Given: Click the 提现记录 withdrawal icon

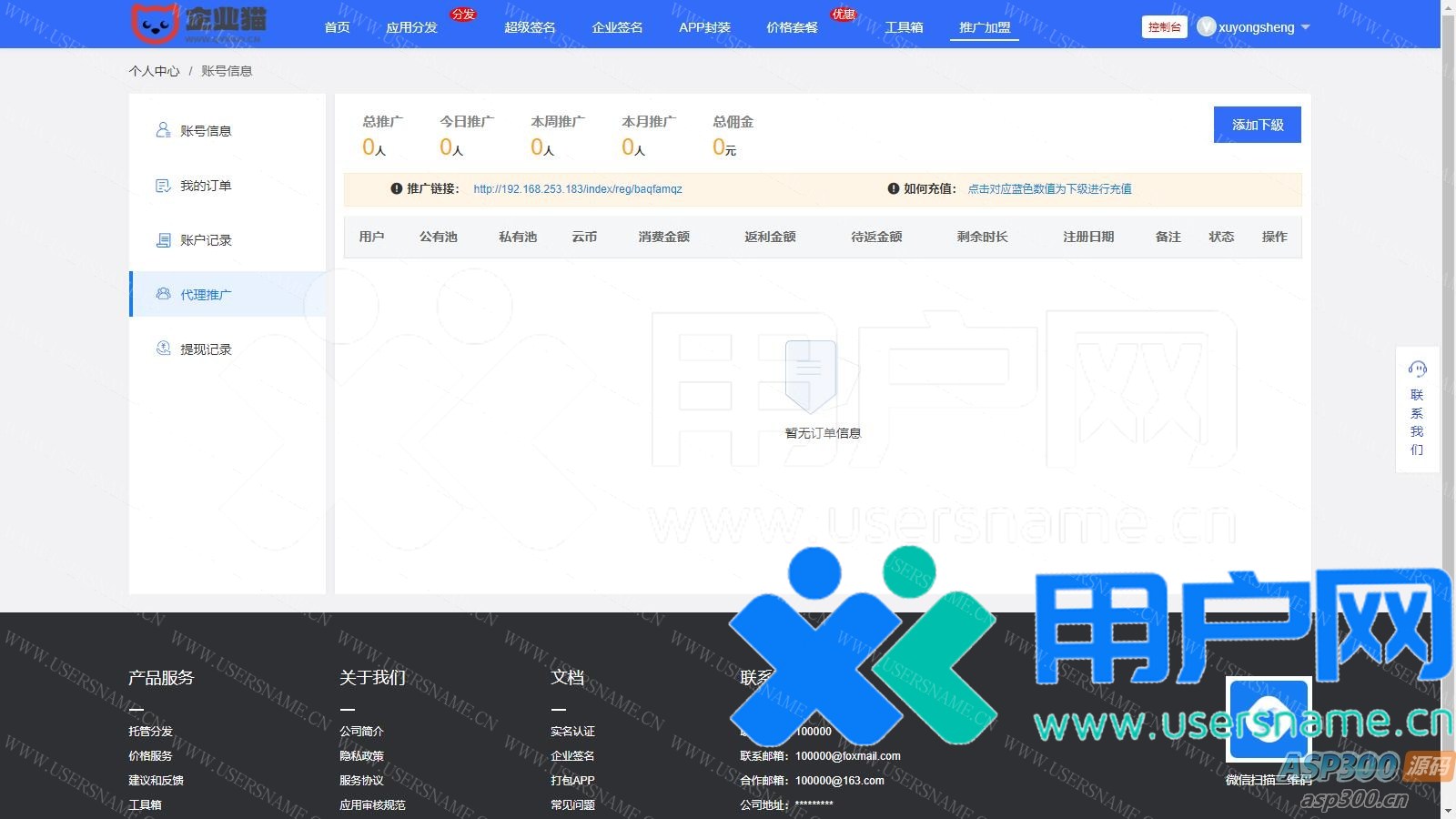Looking at the screenshot, I should pos(163,349).
